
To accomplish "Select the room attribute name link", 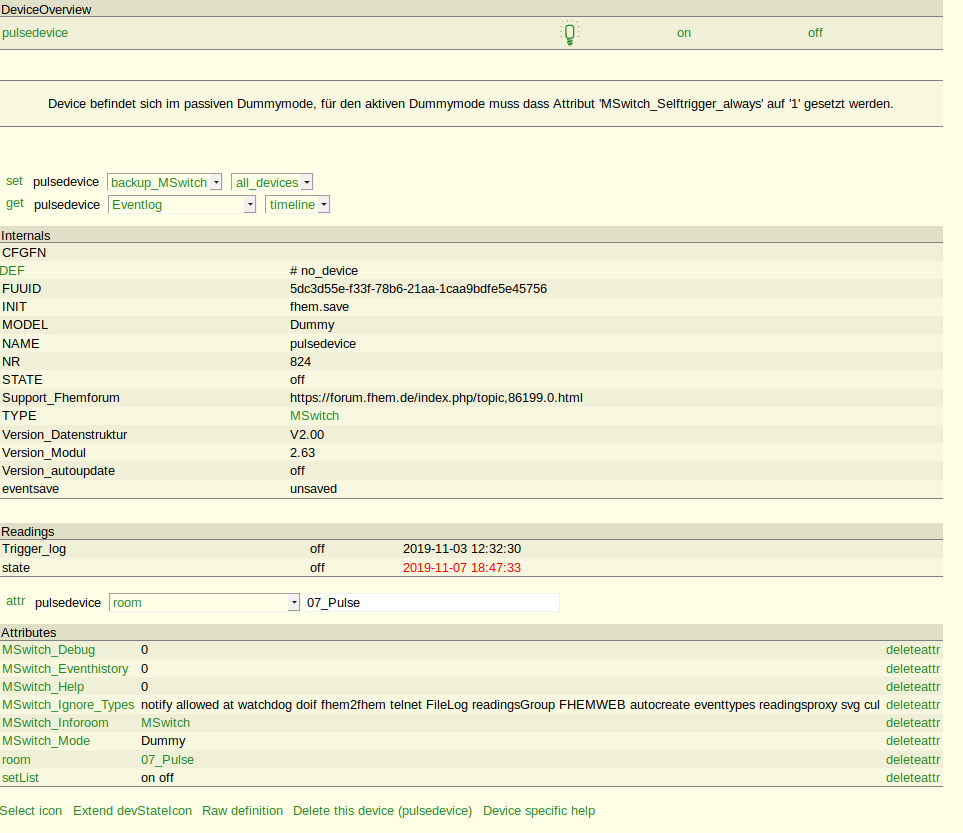I will [16, 760].
